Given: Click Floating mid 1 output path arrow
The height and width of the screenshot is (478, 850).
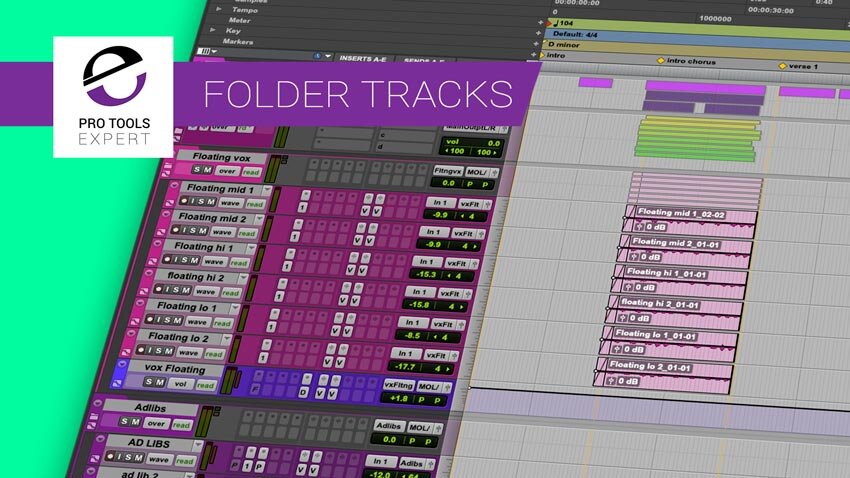Looking at the screenshot, I should 488,204.
